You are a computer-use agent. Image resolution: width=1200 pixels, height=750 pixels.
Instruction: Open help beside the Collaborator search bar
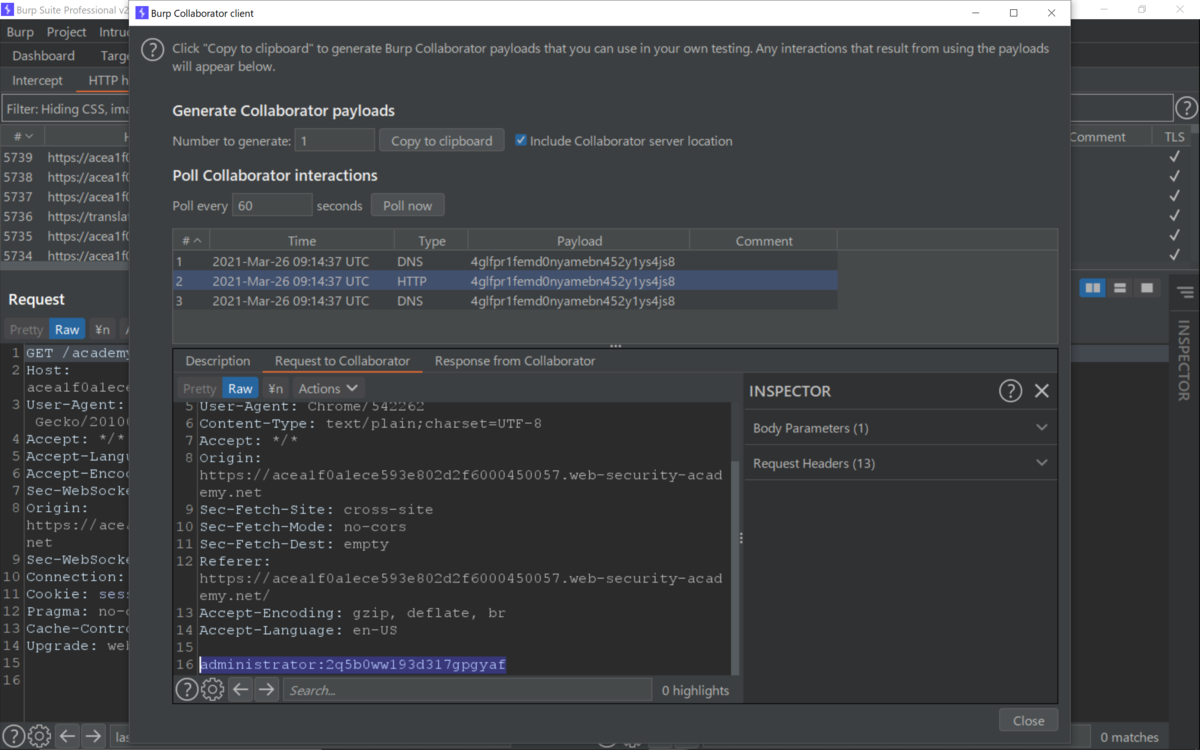pos(186,689)
